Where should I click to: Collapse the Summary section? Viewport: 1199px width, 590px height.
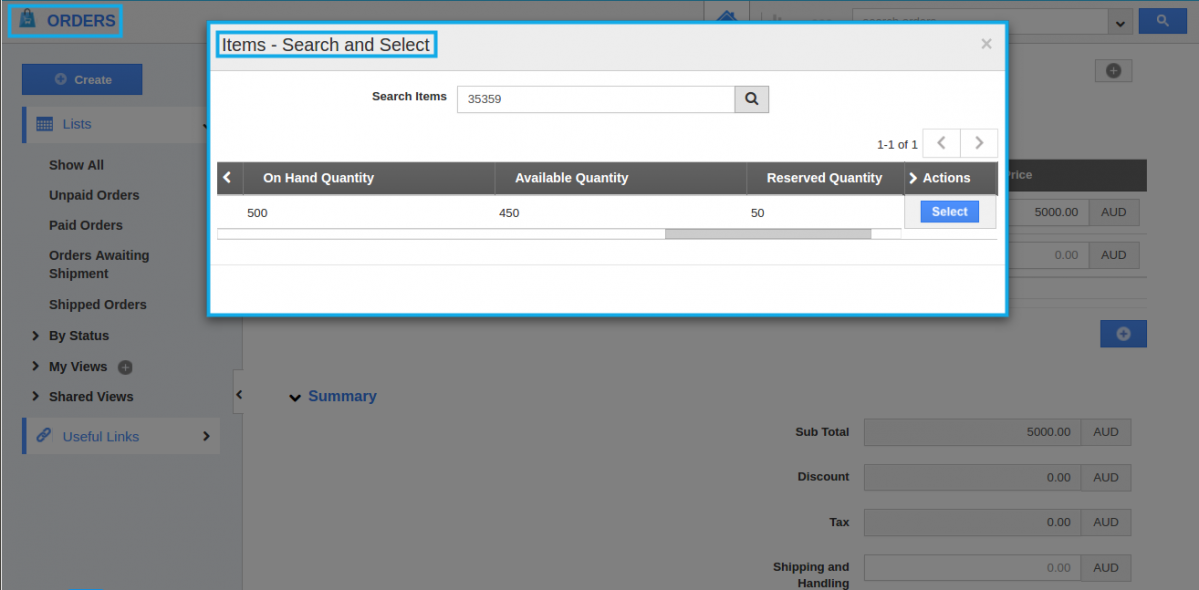[x=295, y=397]
